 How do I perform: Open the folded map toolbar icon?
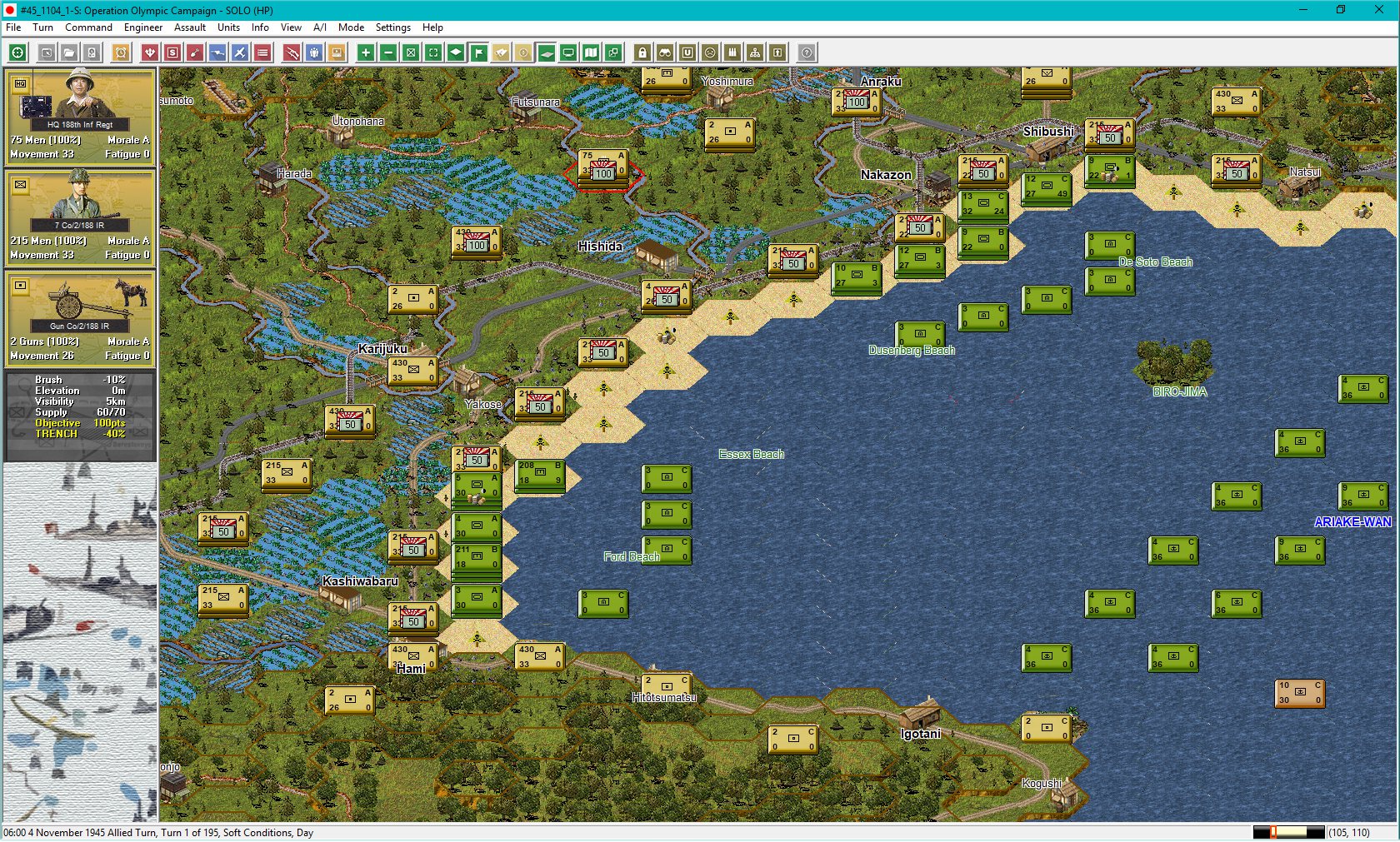pos(591,53)
